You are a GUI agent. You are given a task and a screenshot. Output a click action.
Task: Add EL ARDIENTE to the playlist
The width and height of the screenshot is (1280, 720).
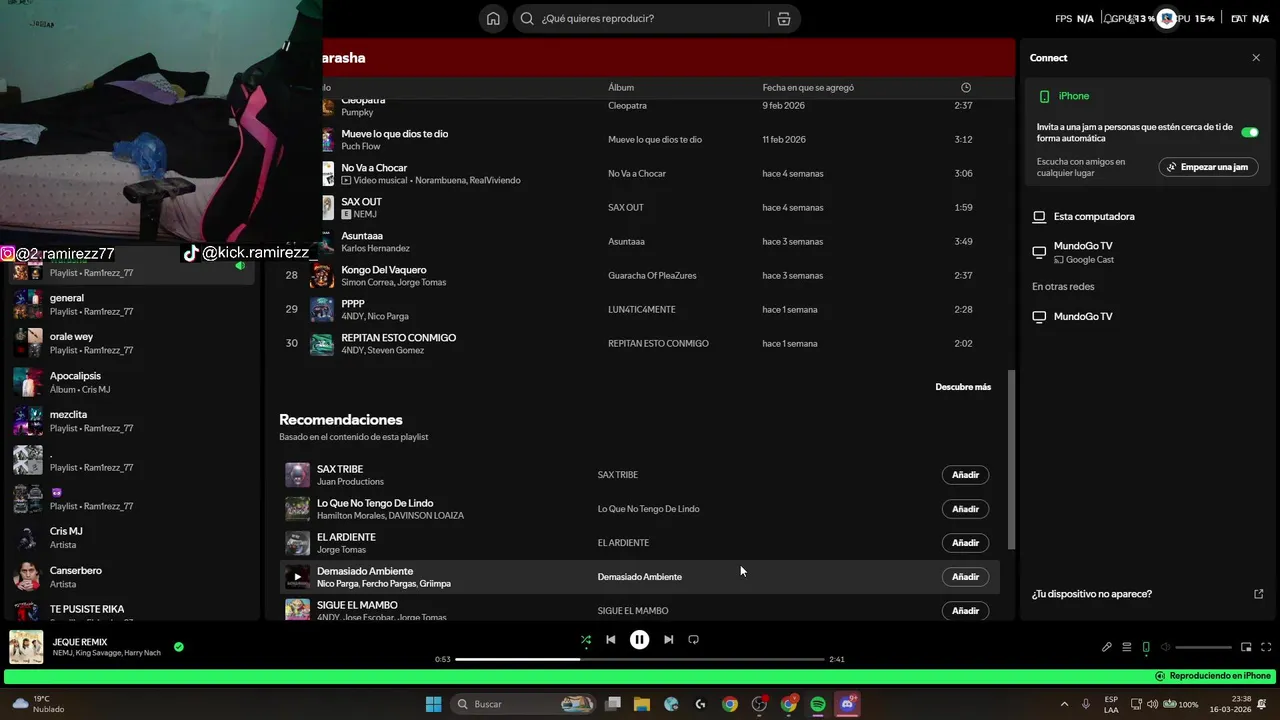click(x=965, y=543)
